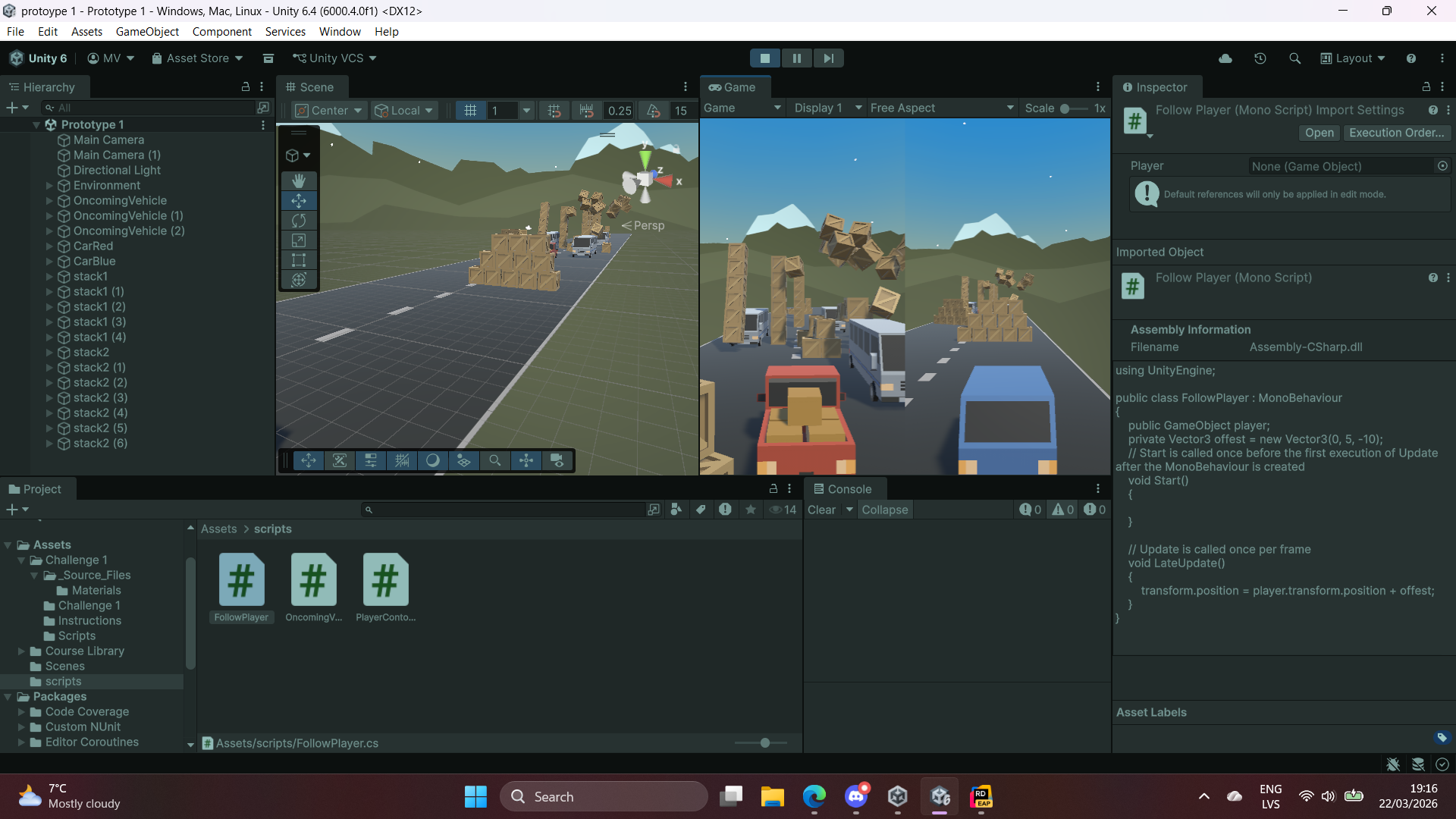Viewport: 1456px width, 819px height.
Task: Select the Rect transform tool
Action: [299, 260]
